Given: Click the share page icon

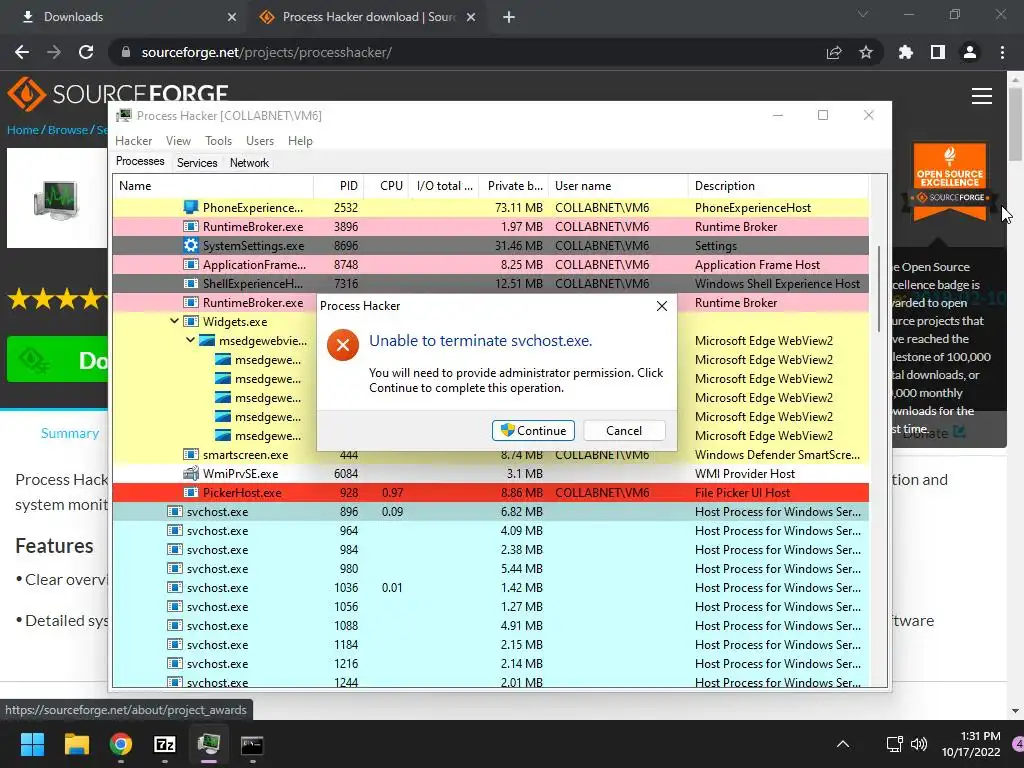Looking at the screenshot, I should [834, 52].
